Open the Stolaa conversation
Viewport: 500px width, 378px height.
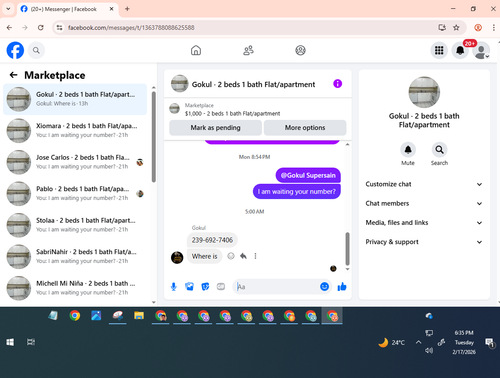click(x=75, y=225)
